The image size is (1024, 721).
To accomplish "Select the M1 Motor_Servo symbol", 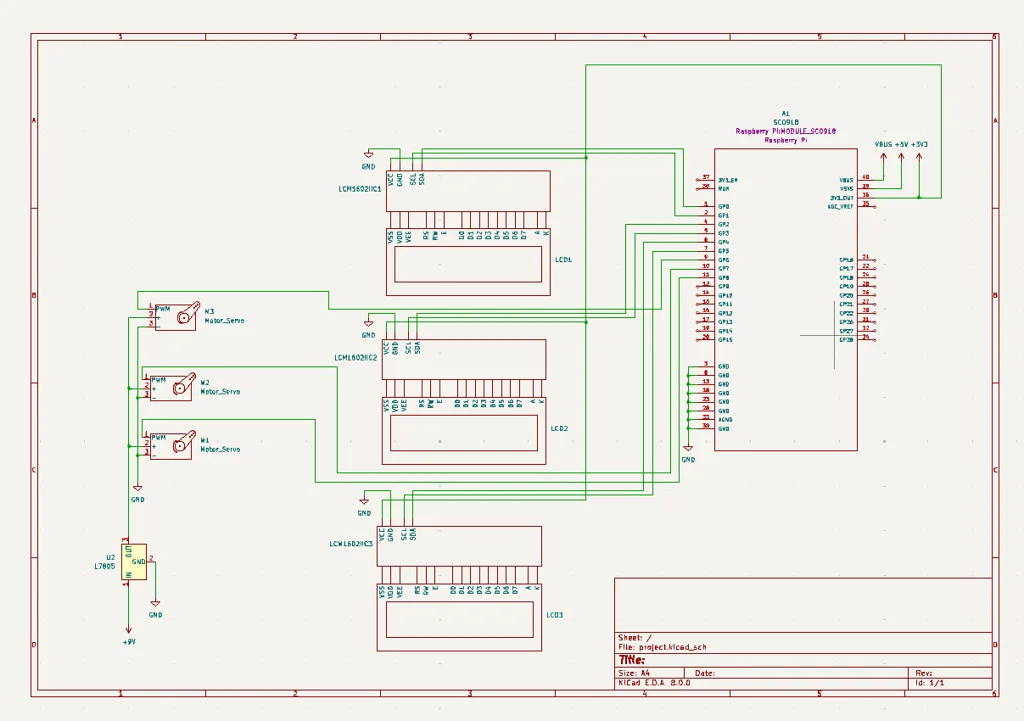I will [x=172, y=445].
